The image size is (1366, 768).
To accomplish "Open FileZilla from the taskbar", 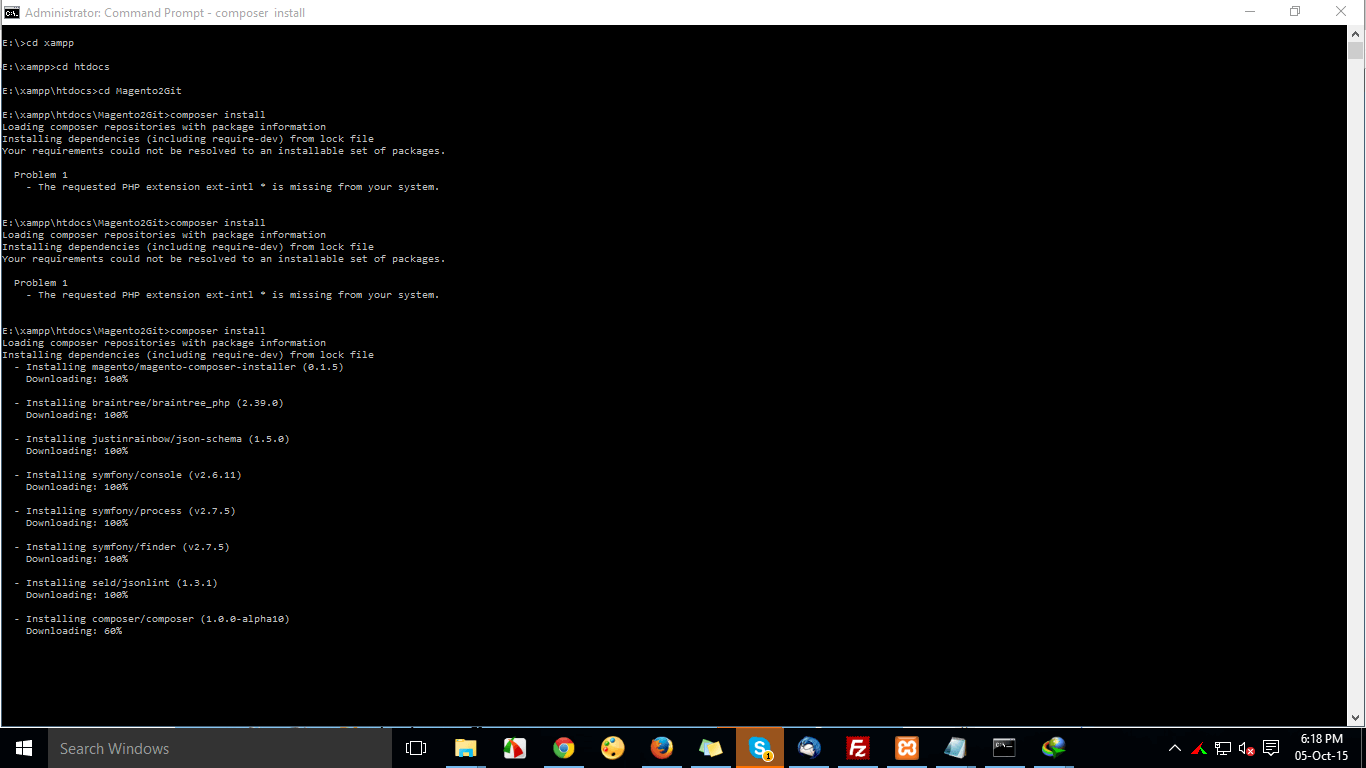I will [858, 748].
